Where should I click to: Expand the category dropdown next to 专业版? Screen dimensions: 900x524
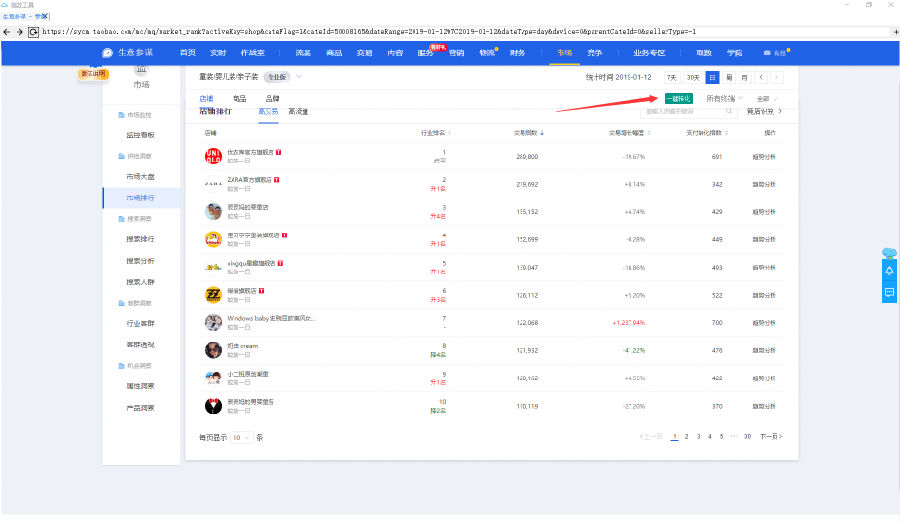tap(299, 76)
